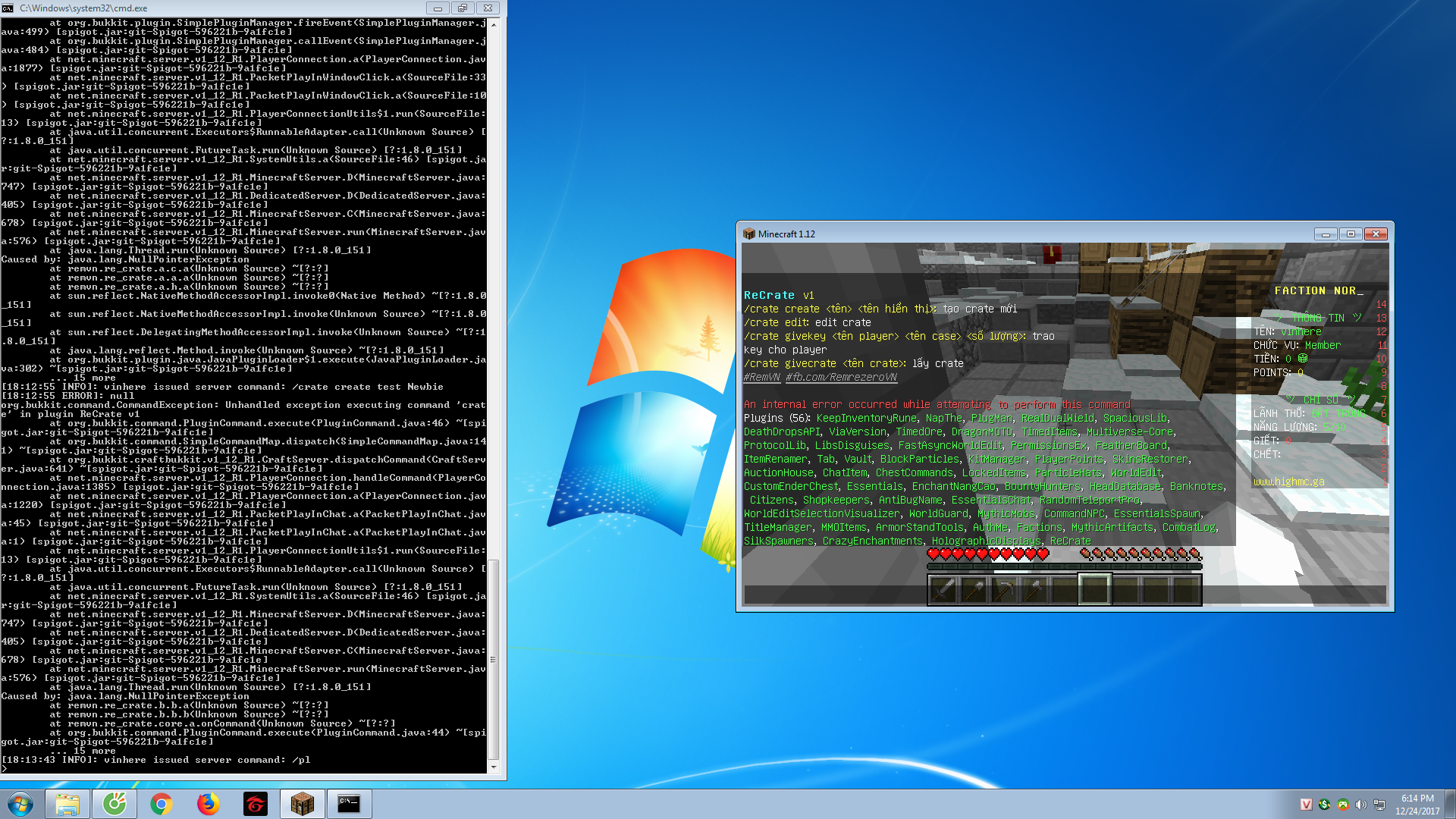Viewport: 1456px width, 819px height.
Task: Click the pickaxe hotbar slot
Action: [1004, 589]
